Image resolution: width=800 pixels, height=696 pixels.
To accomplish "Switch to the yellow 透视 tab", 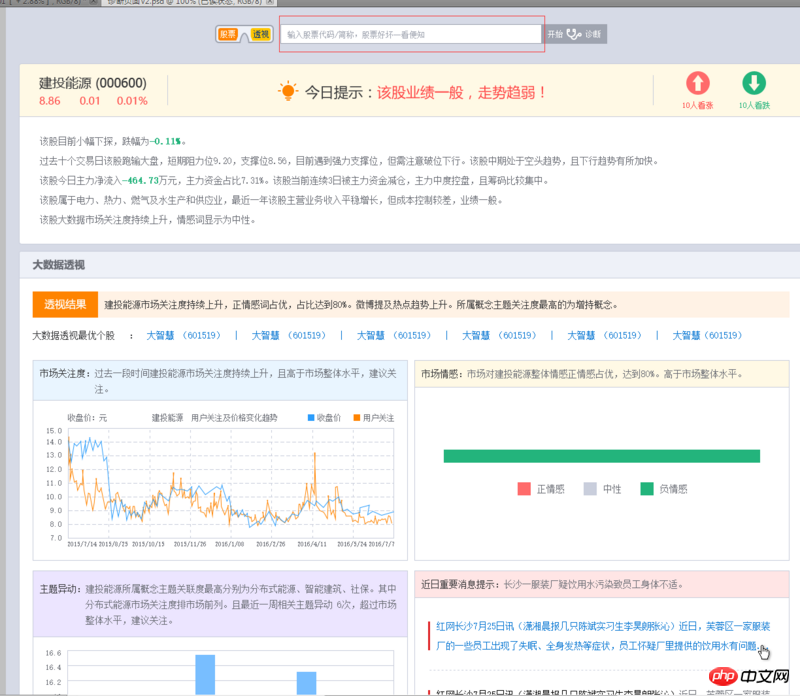I will (260, 34).
